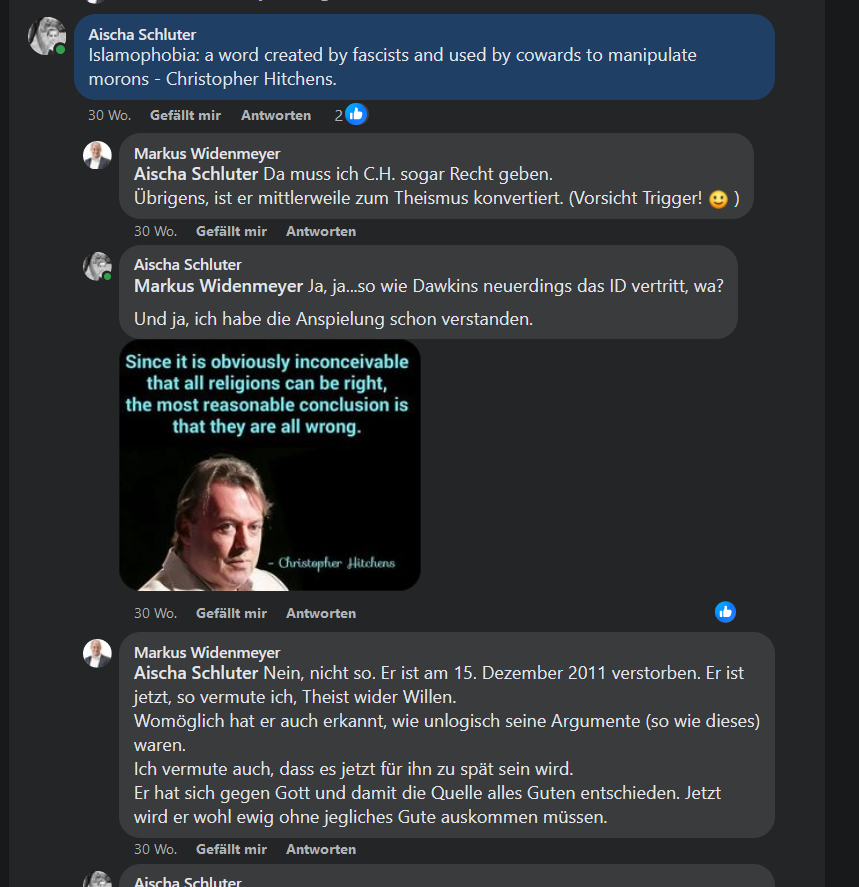The image size is (859, 887).
Task: Open the Aischa Schluter name link in the top comment
Action: click(143, 35)
